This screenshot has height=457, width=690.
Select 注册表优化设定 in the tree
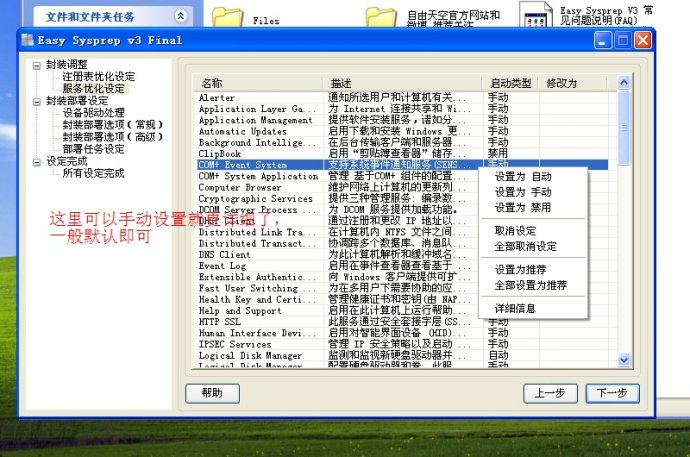(99, 77)
